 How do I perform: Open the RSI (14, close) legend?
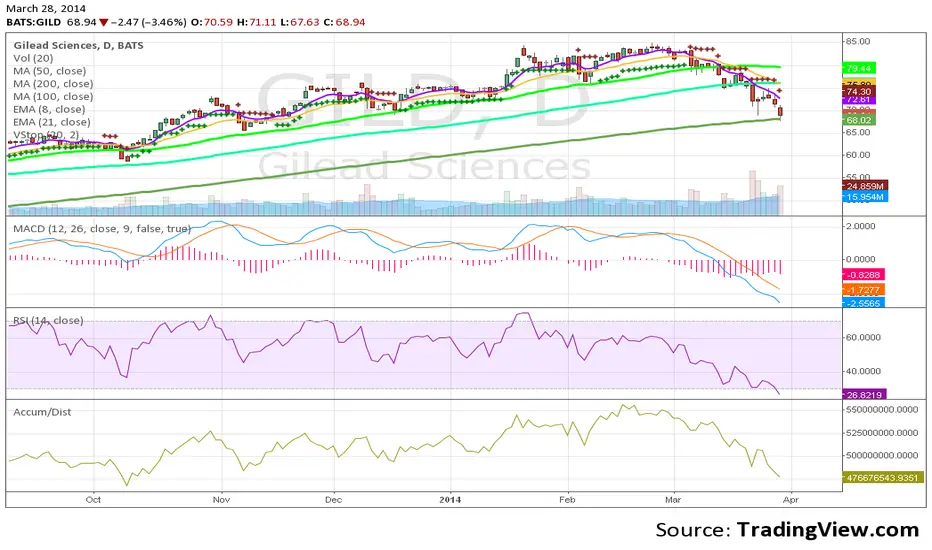click(x=48, y=320)
